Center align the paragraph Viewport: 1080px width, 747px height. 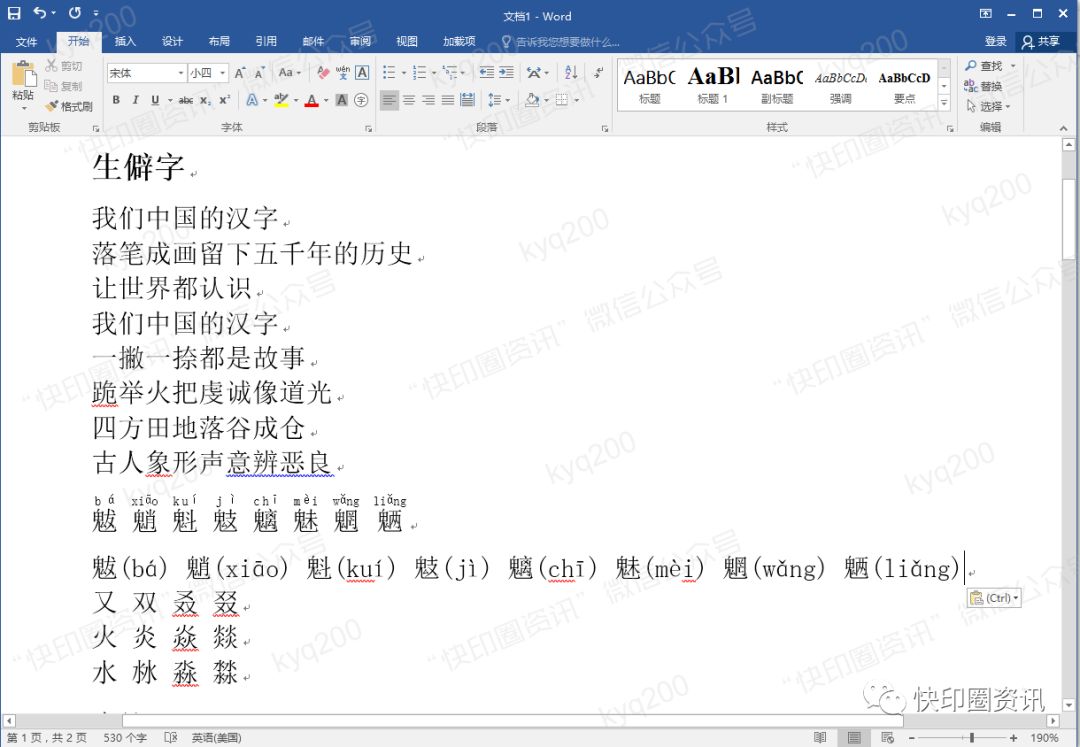tap(409, 100)
